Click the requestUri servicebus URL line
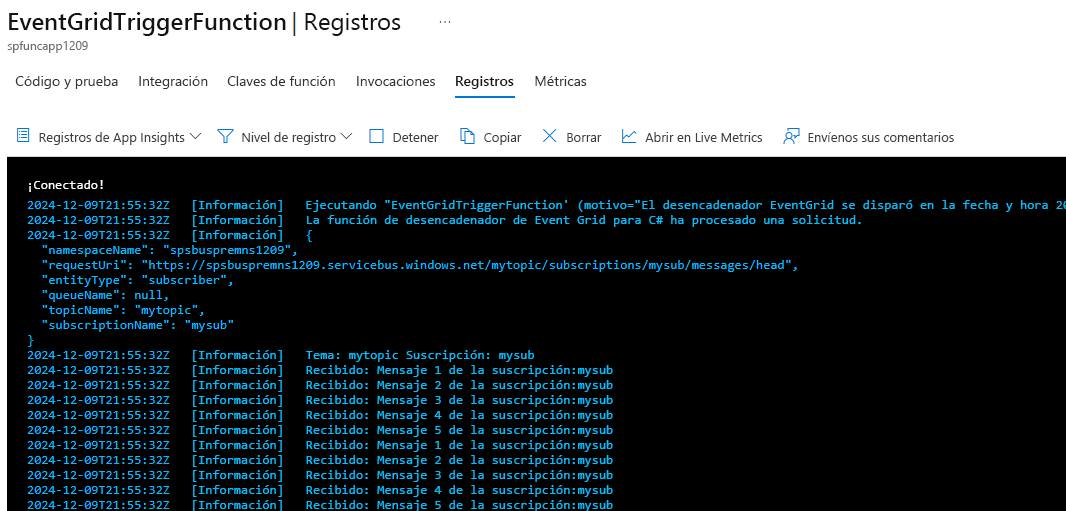1066x511 pixels. tap(419, 265)
